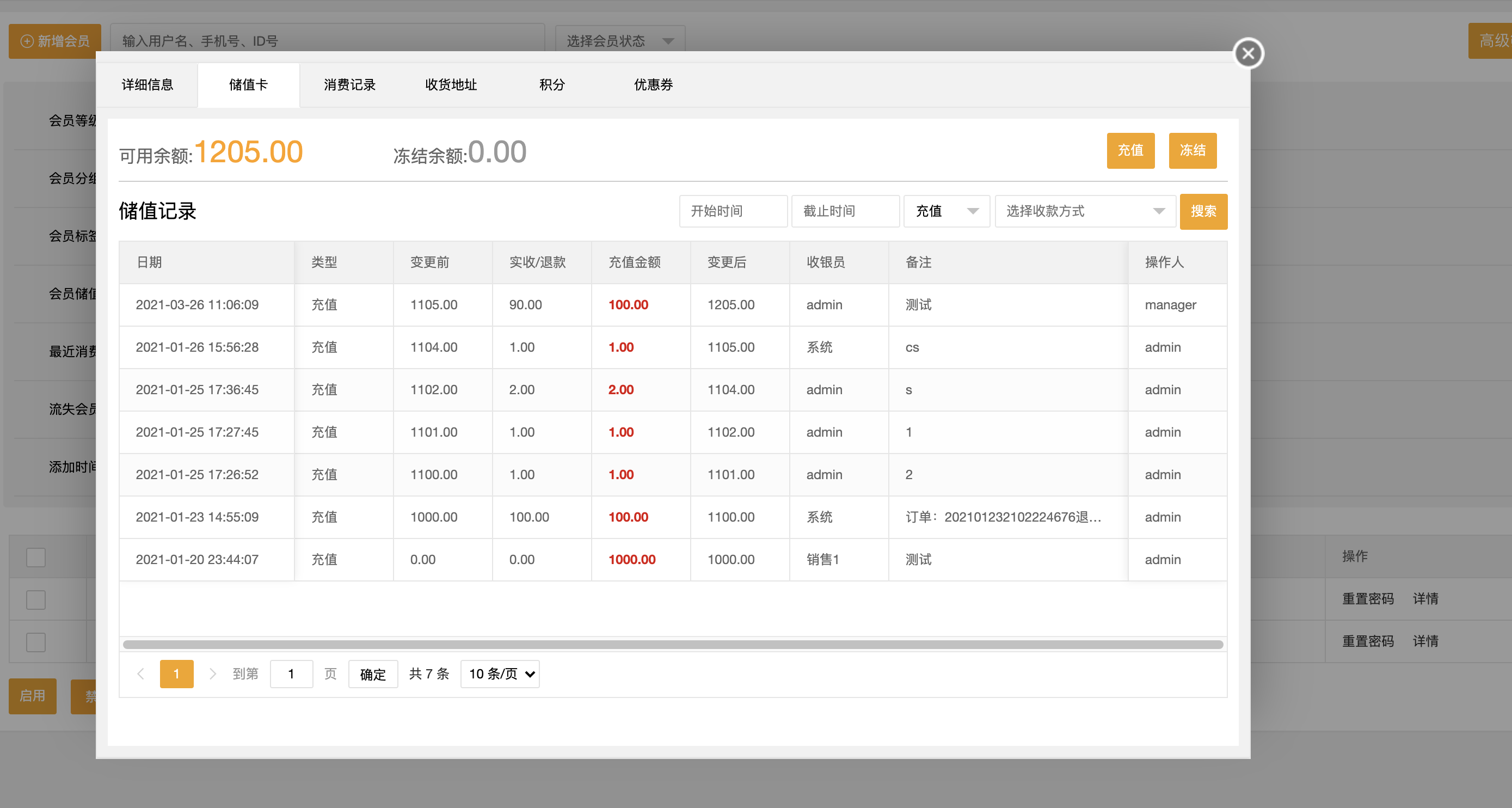1512x808 pixels.
Task: Click the 0.00 frozen balance value
Action: click(x=497, y=152)
